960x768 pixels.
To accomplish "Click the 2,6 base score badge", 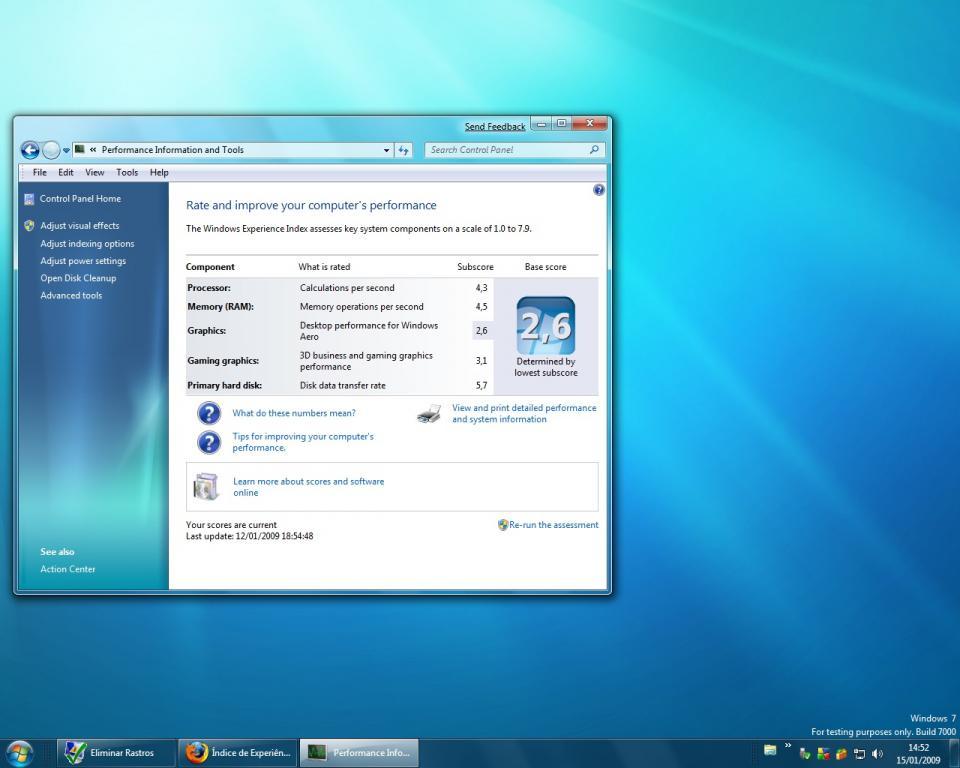I will tap(546, 326).
